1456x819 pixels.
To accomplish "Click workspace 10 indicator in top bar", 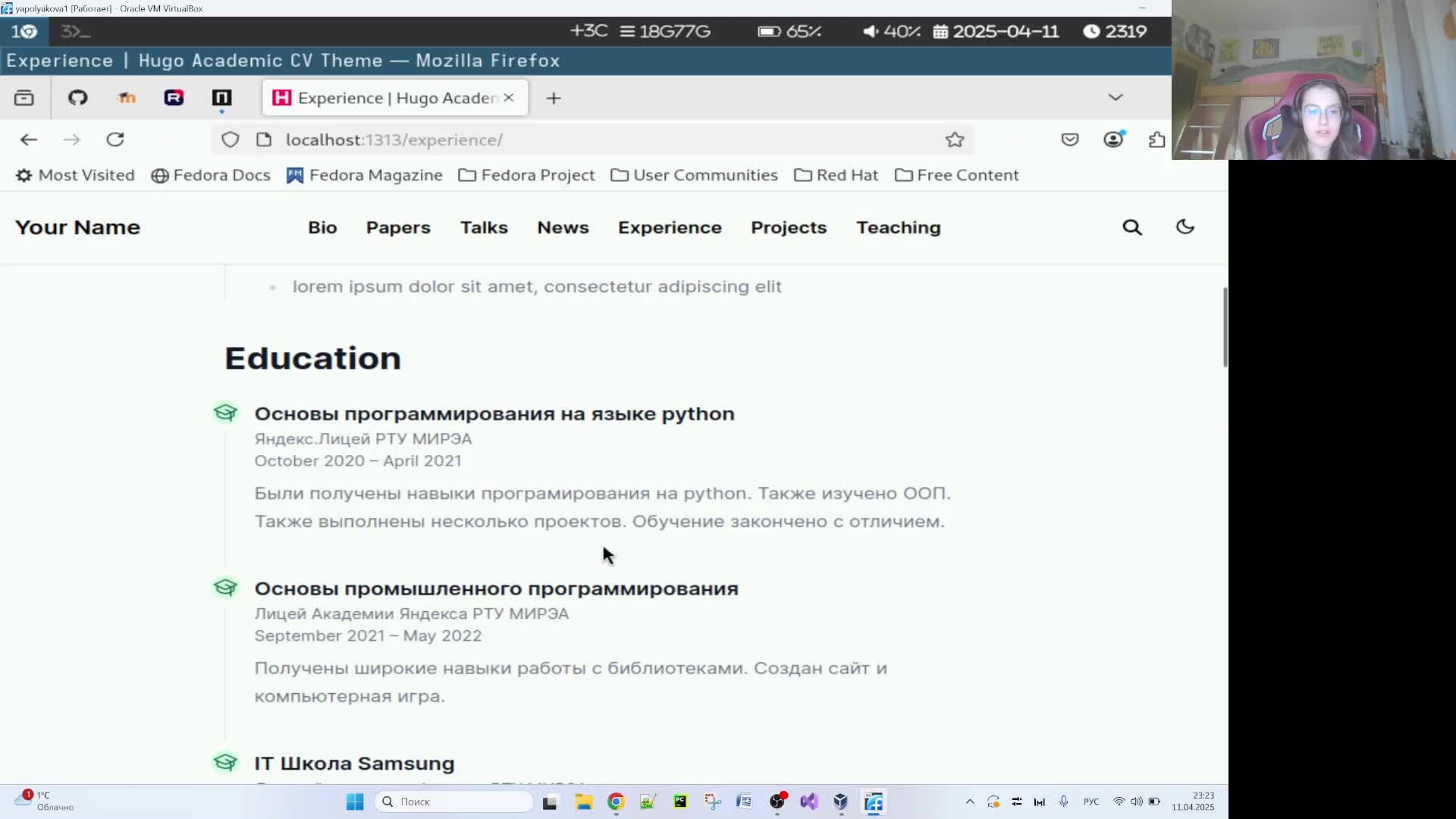I will (24, 31).
